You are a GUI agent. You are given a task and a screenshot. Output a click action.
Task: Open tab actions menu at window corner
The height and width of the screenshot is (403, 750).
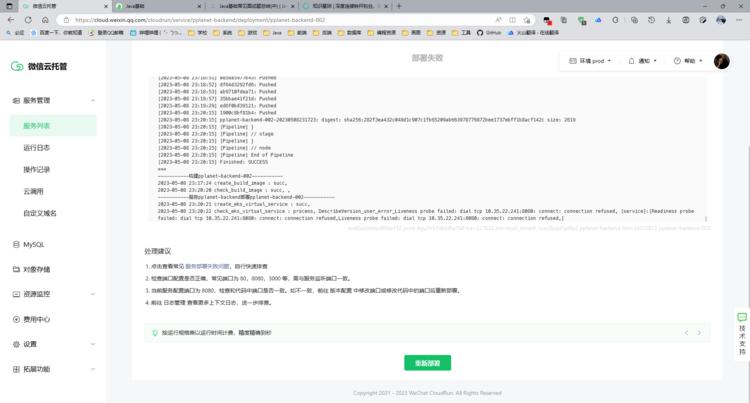click(x=9, y=6)
